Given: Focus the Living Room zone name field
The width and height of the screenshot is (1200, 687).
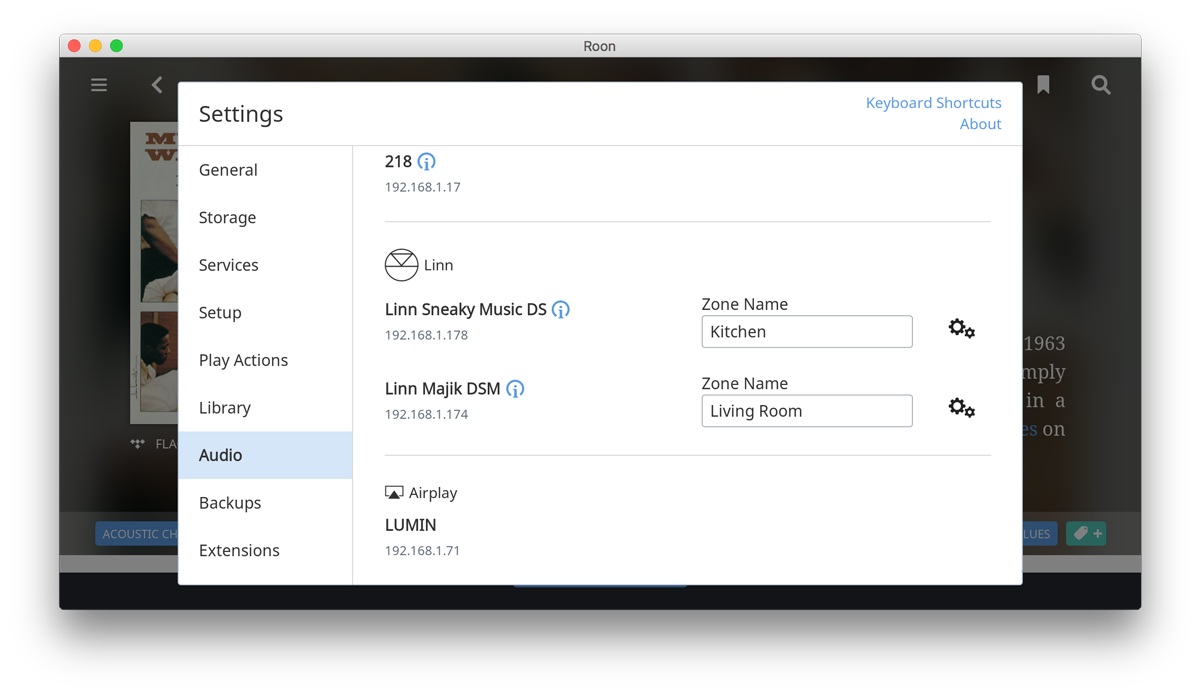Looking at the screenshot, I should (806, 411).
